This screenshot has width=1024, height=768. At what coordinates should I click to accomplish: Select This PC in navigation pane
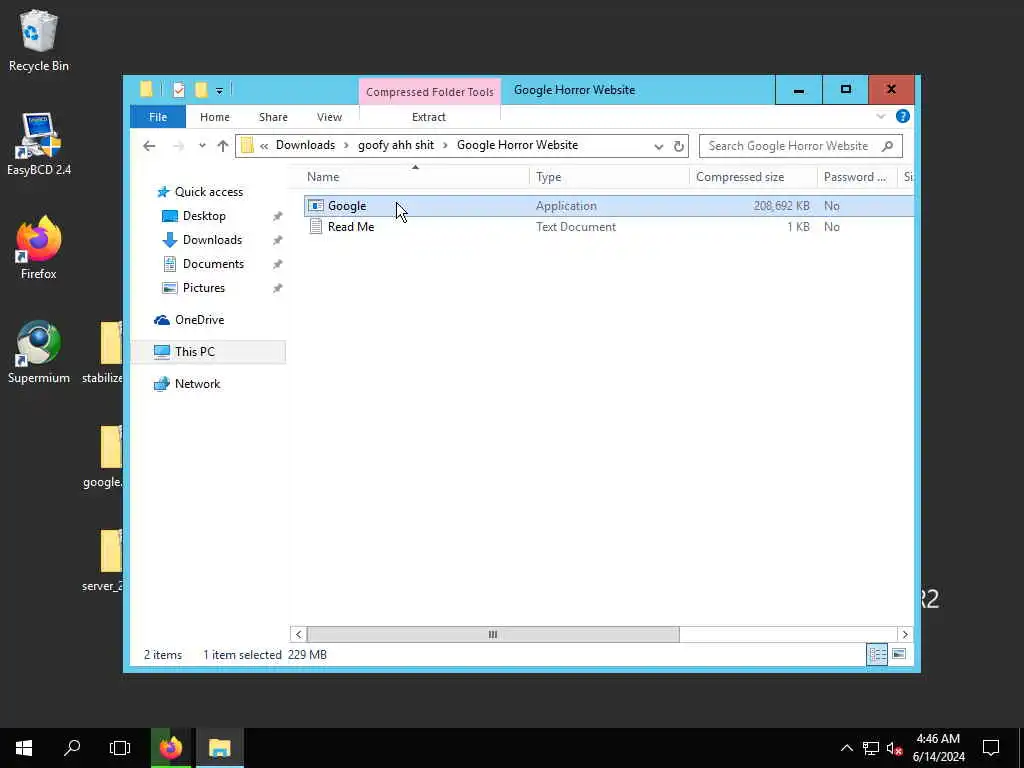pos(208,351)
